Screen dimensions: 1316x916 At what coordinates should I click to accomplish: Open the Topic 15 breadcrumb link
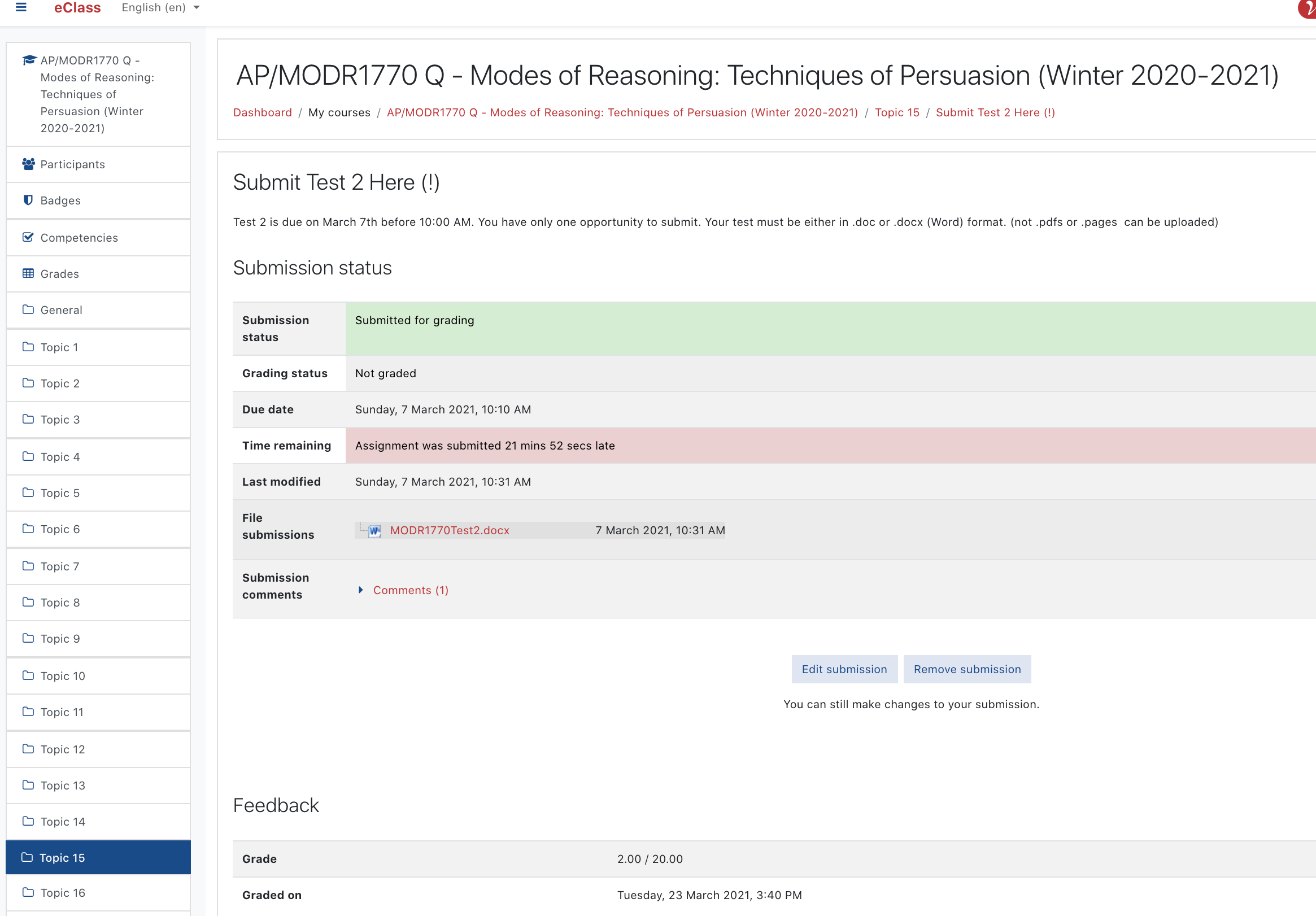896,112
